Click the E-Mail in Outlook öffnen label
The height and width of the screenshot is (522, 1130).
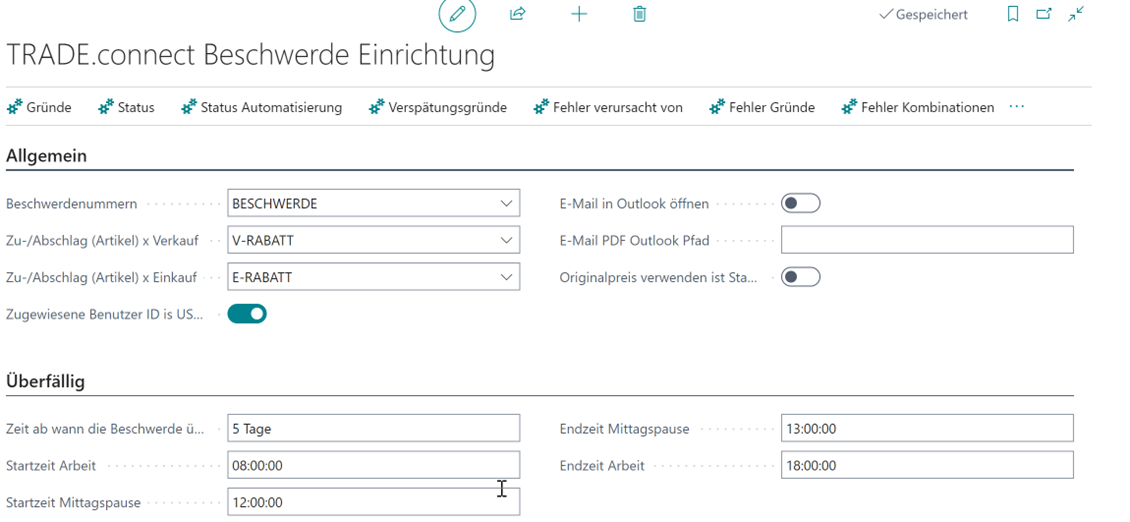pyautogui.click(x=634, y=204)
